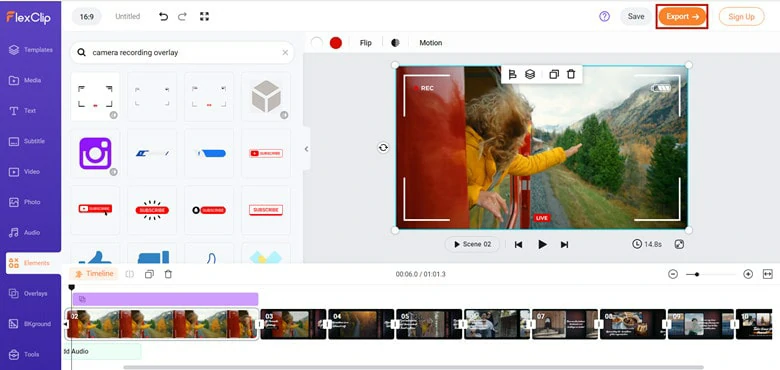Collapse the elements side panel

coord(306,149)
